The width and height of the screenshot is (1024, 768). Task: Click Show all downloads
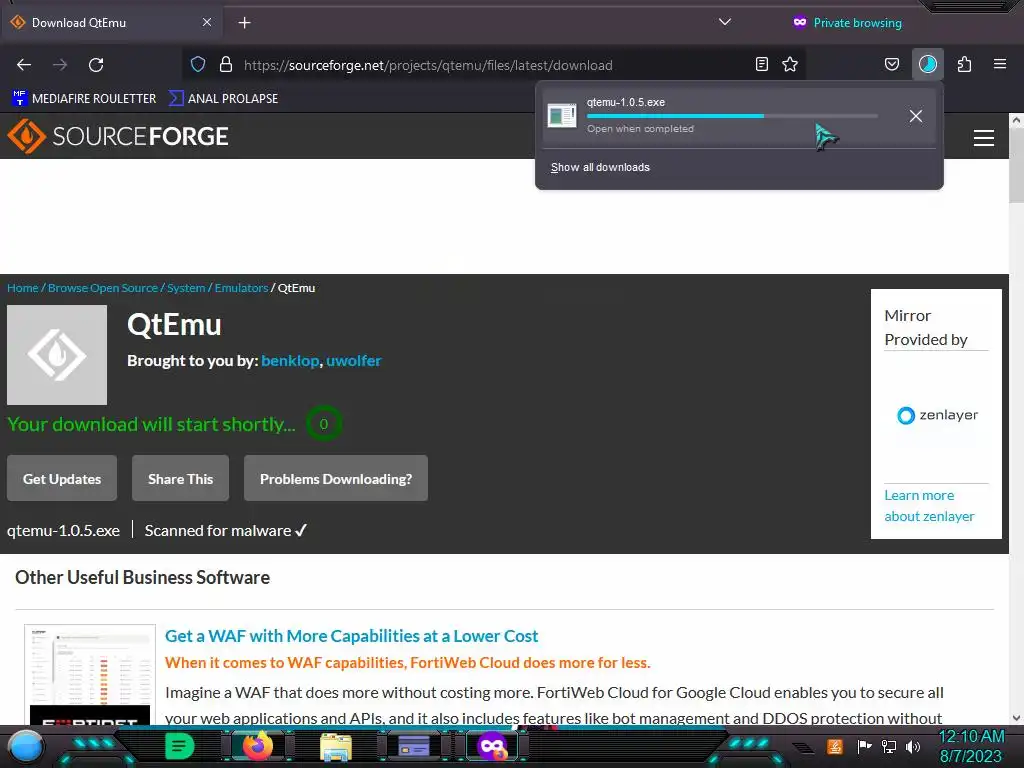coord(600,167)
